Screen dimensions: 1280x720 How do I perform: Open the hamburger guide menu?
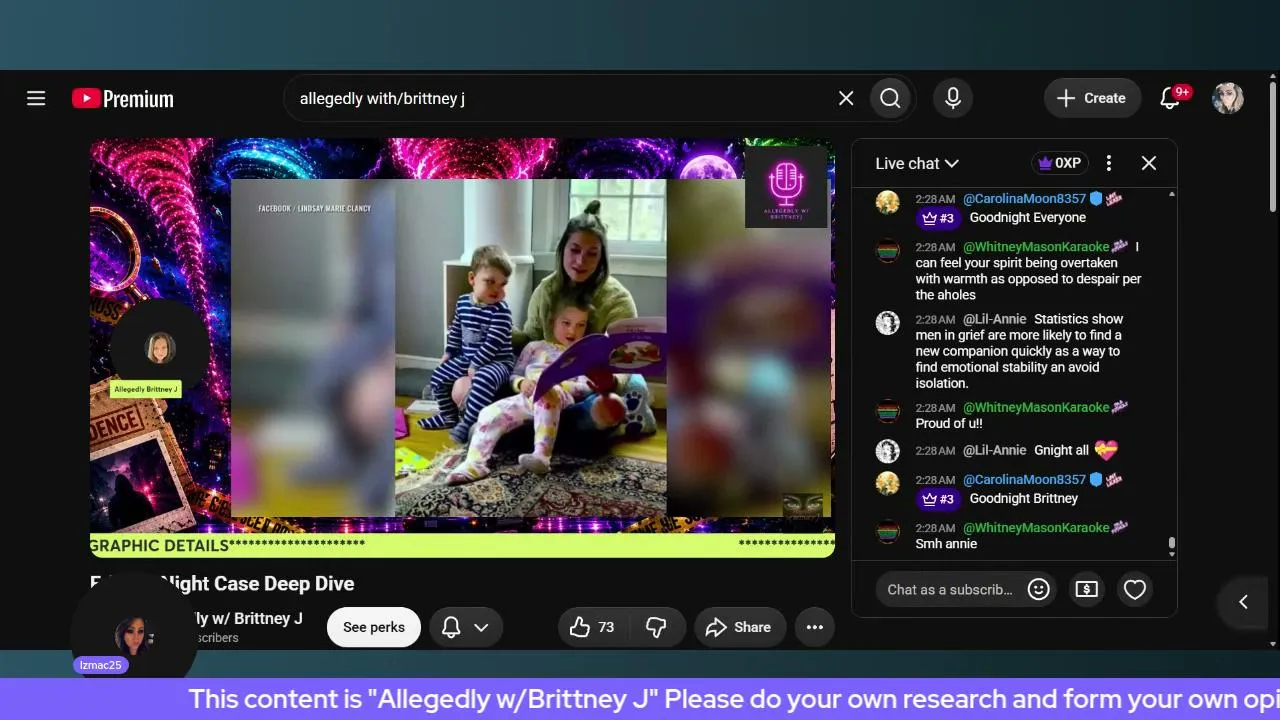pos(36,98)
